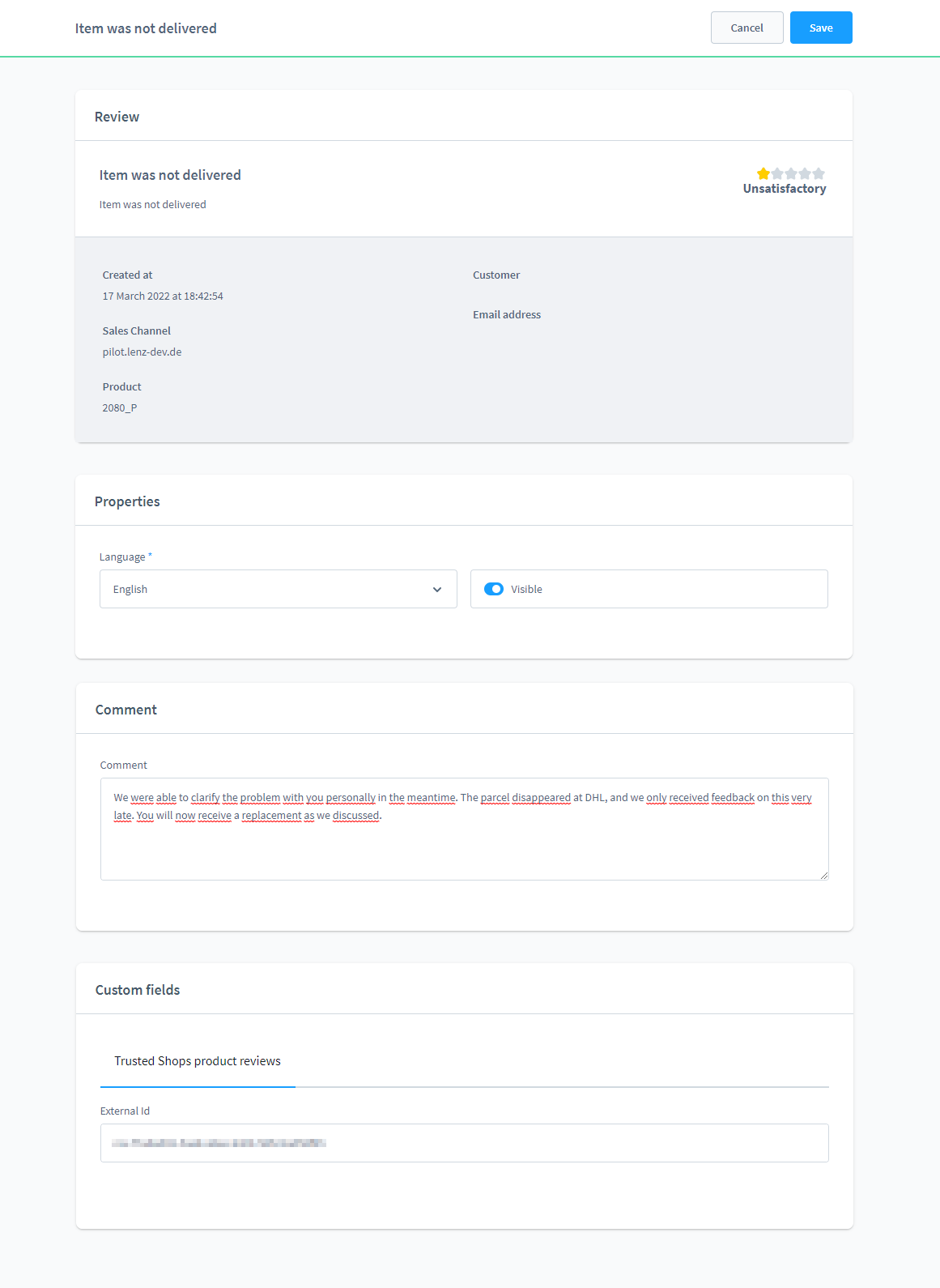Click the External Id input field
This screenshot has height=1288, width=940.
pos(464,1143)
